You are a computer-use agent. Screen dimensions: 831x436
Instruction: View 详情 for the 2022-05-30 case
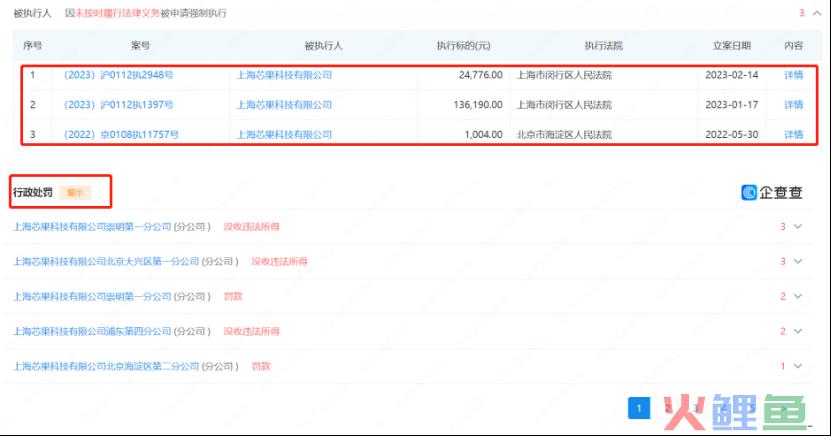[x=793, y=135]
